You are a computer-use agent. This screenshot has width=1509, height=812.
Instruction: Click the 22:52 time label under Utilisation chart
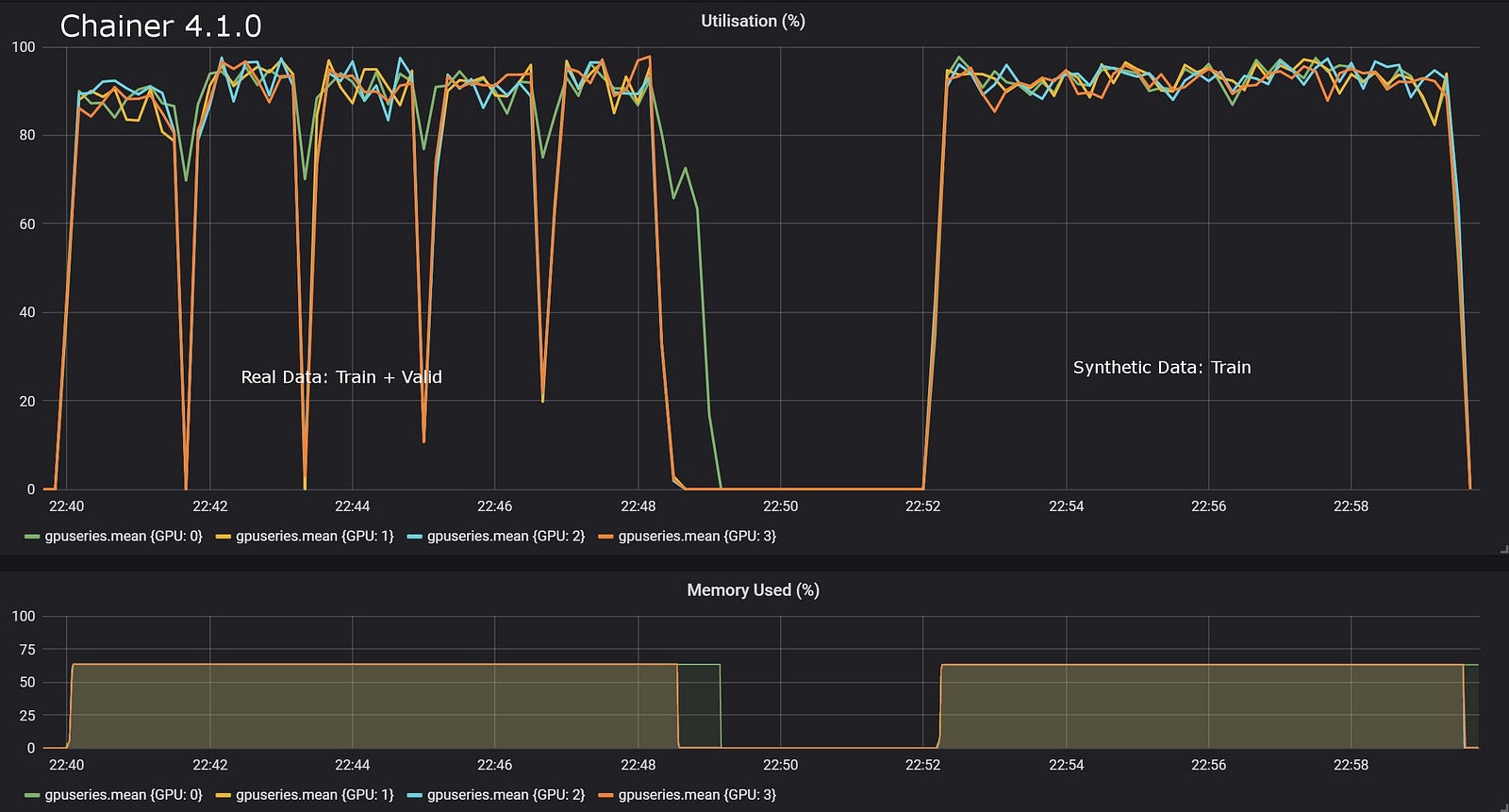pyautogui.click(x=922, y=506)
